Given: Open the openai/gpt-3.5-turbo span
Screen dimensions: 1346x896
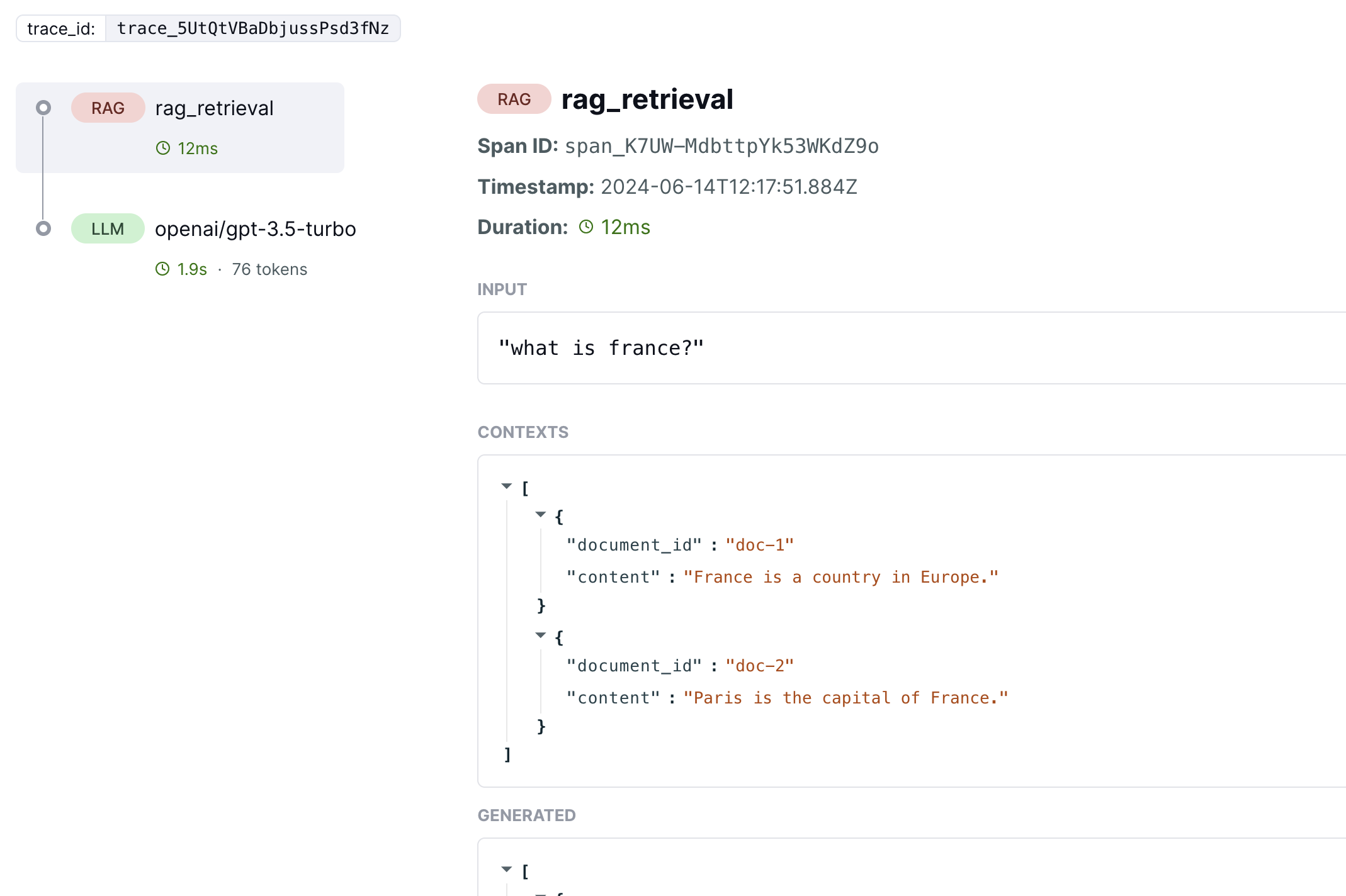Looking at the screenshot, I should pos(256,229).
